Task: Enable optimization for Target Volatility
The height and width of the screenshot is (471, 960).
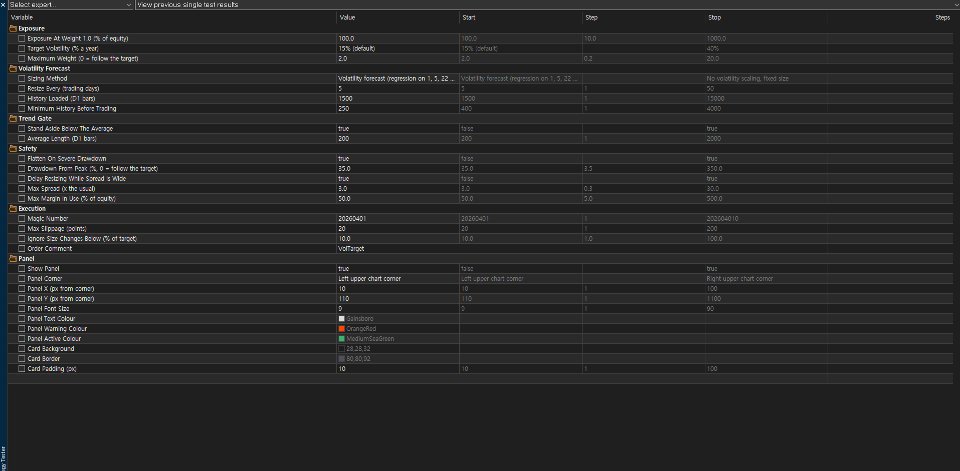Action: point(21,48)
